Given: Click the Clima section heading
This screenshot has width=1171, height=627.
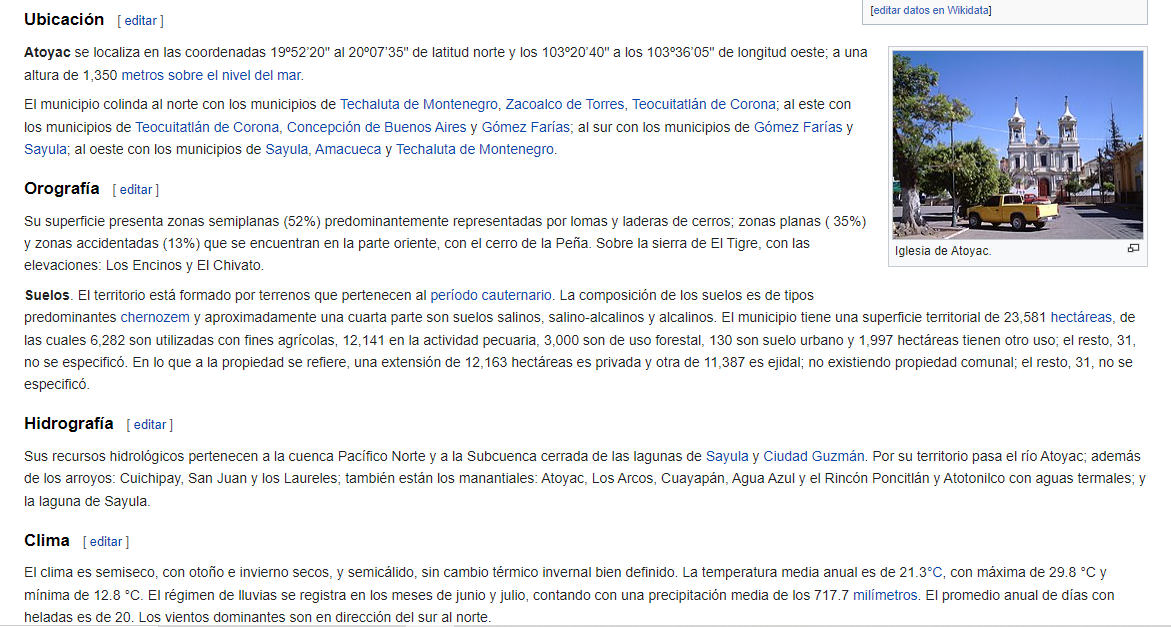Looking at the screenshot, I should (x=47, y=541).
